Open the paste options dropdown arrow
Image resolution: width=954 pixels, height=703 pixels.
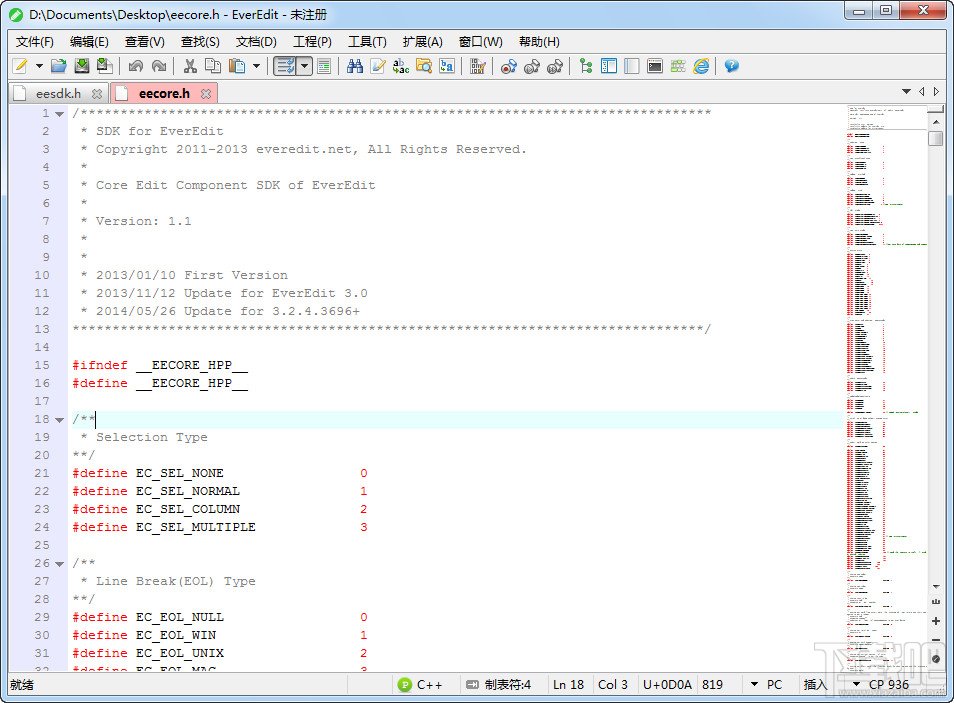tap(256, 66)
